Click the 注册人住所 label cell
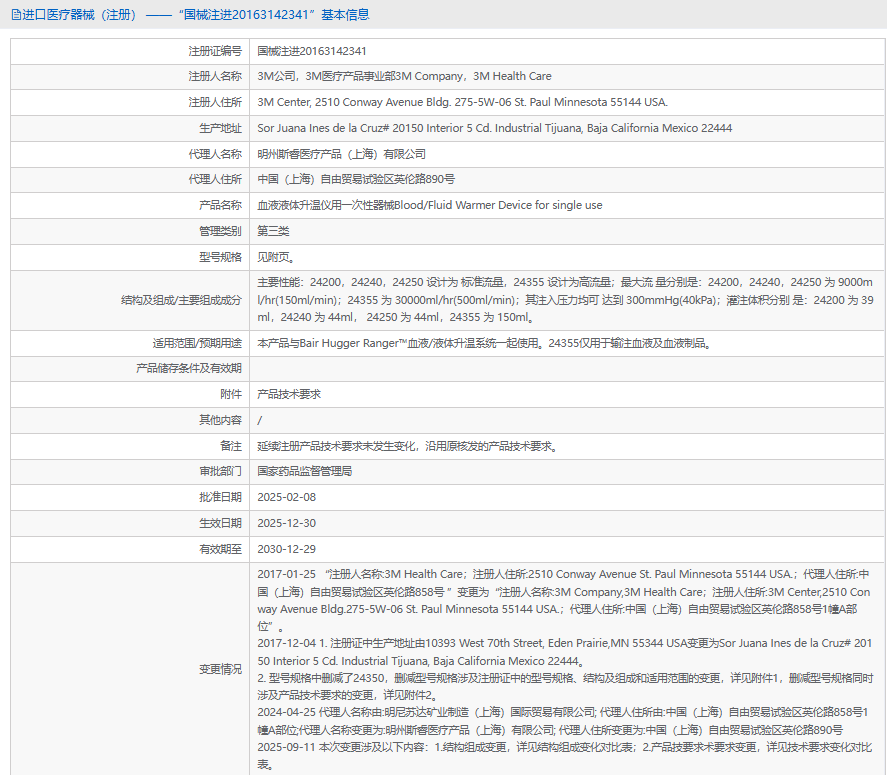 (x=130, y=102)
